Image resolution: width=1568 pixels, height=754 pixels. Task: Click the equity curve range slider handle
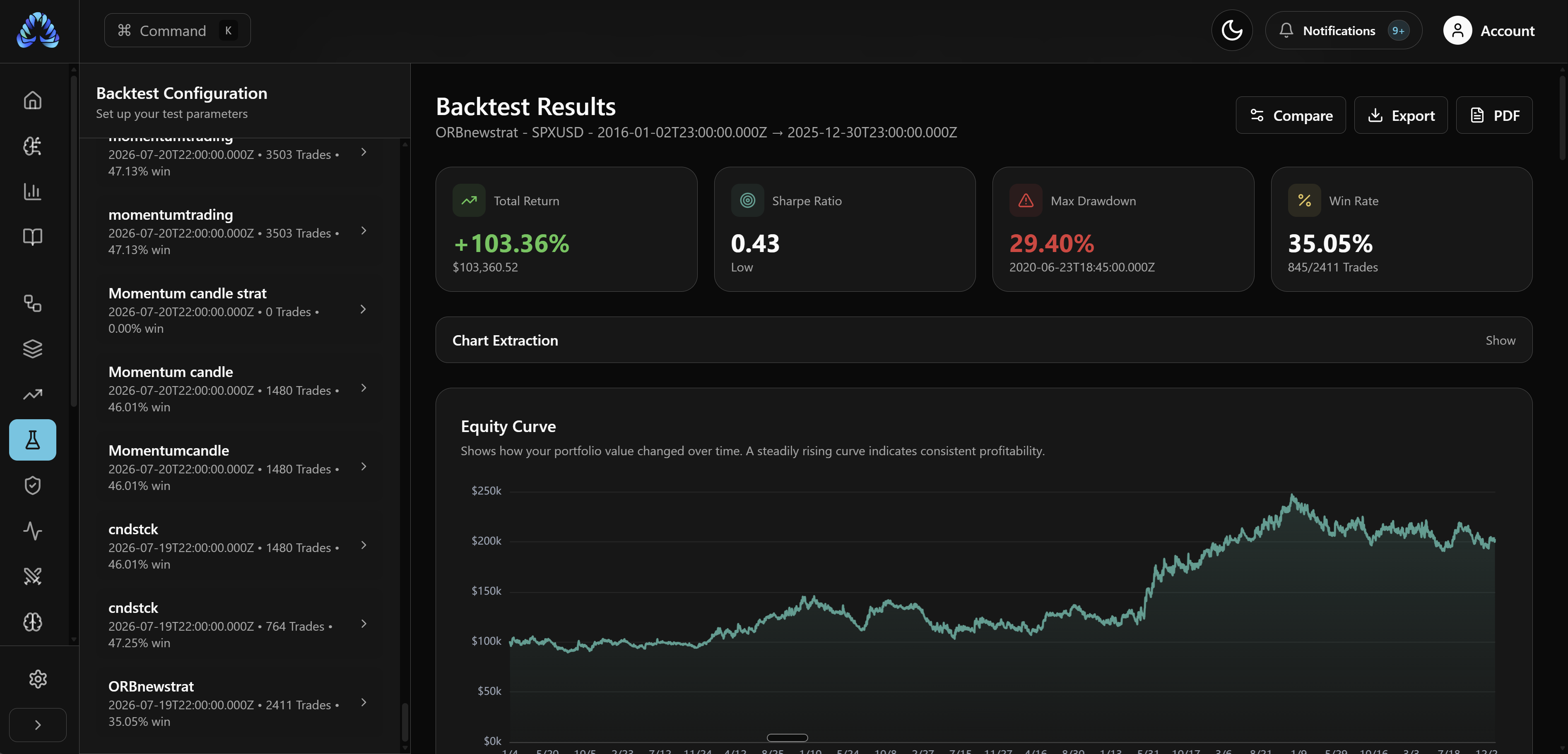pos(786,737)
